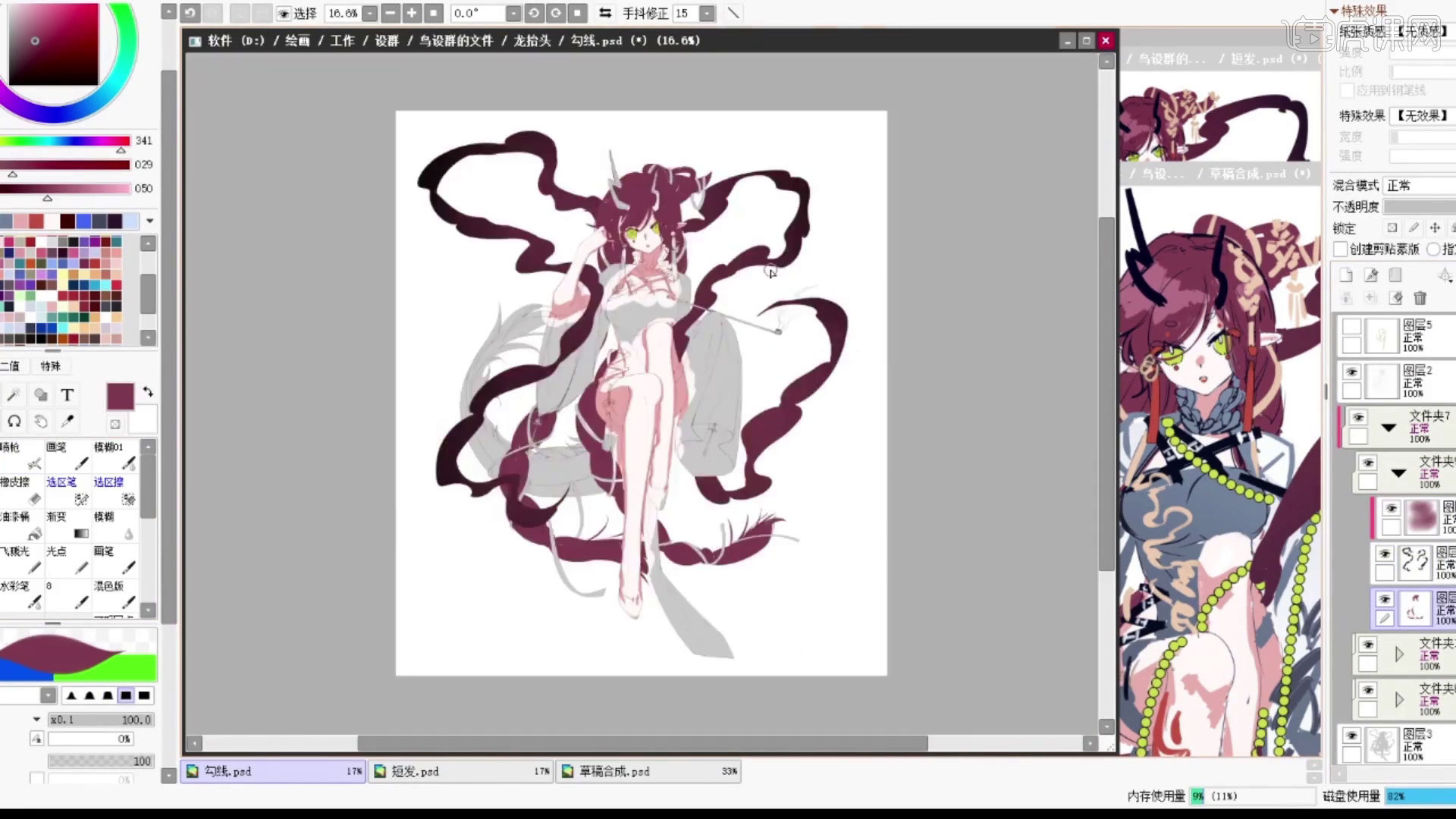Viewport: 1456px width, 819px height.
Task: Click the zoom in plus button
Action: 411,13
